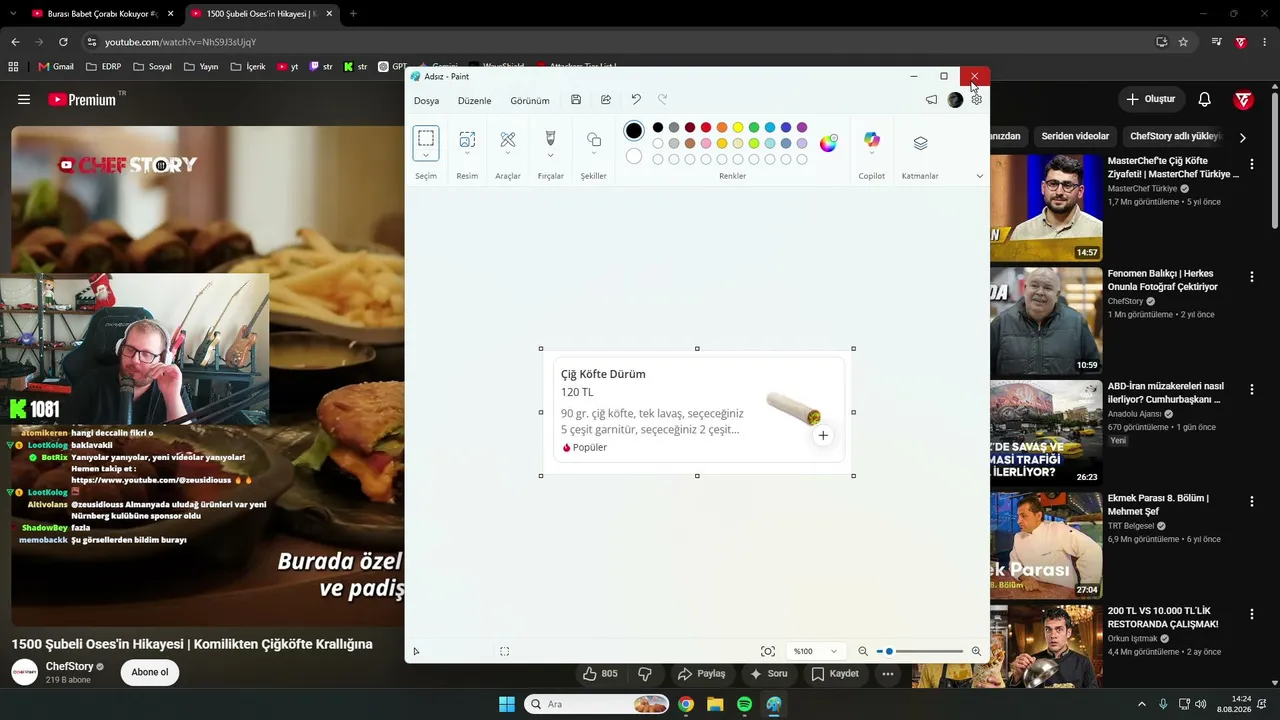
Task: Click the Windows taskbar Ara search box
Action: 596,704
